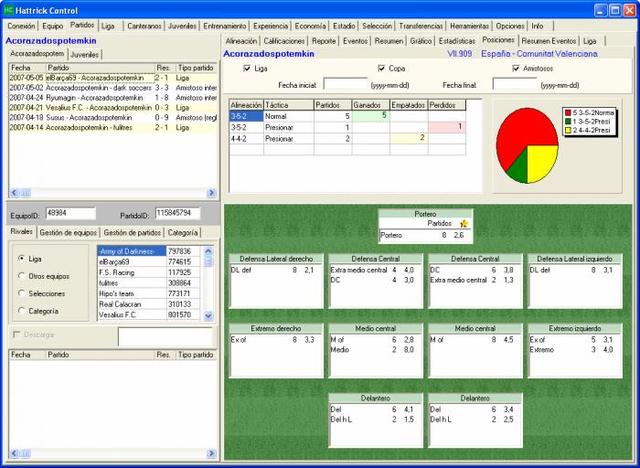Viewport: 640px width, 468px height.
Task: Click the EquipoID input field
Action: (x=70, y=213)
